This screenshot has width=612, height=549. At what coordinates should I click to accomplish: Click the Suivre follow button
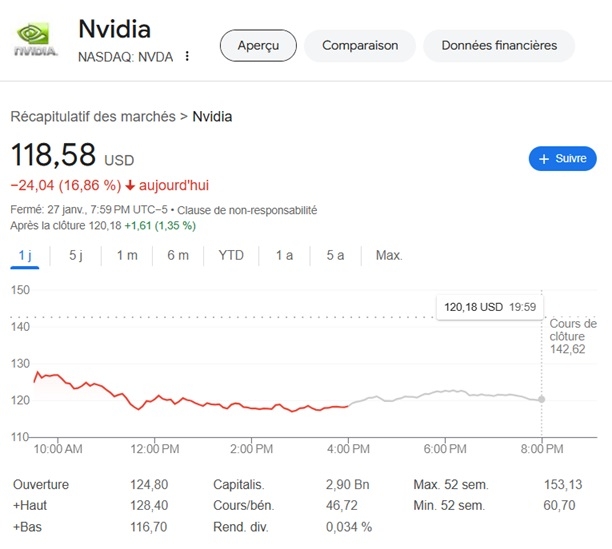point(562,158)
